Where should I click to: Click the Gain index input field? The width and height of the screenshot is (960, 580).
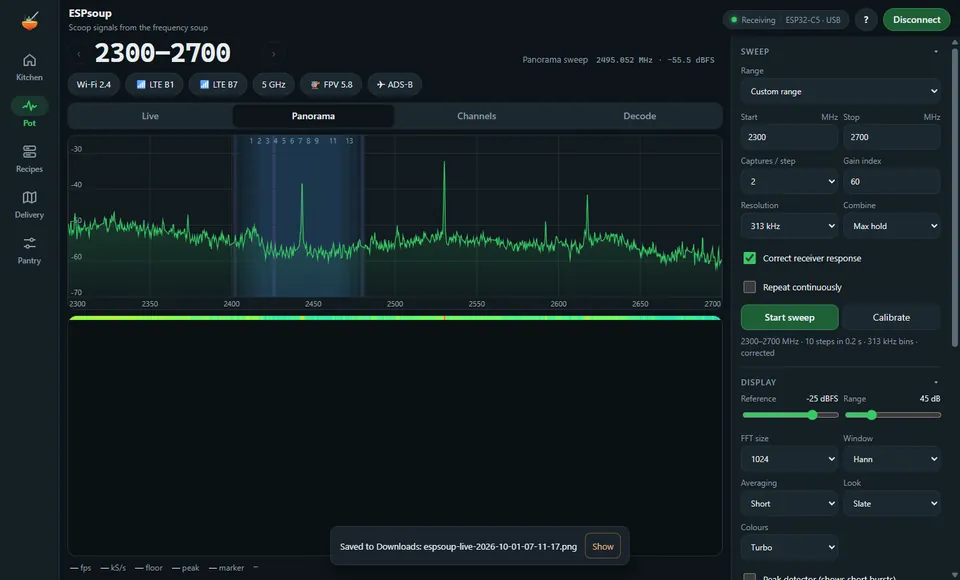pyautogui.click(x=891, y=181)
